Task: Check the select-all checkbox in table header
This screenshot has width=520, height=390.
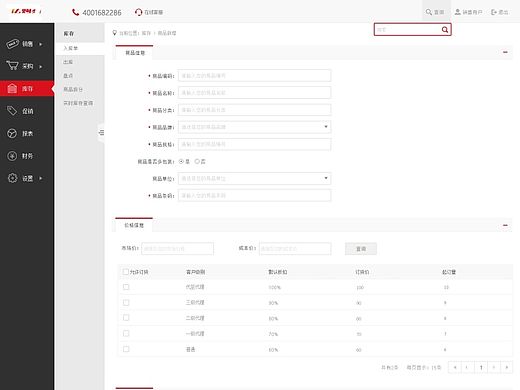Action: click(x=126, y=272)
